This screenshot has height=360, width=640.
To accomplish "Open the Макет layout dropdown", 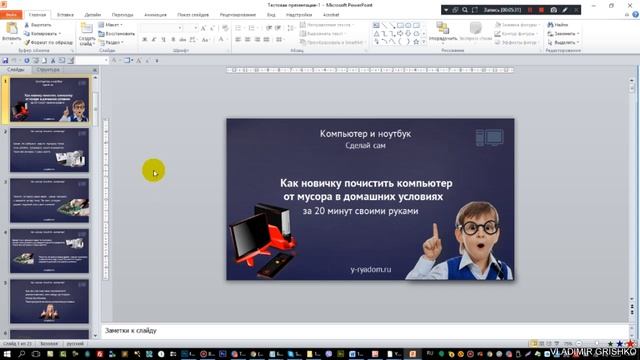I will (x=111, y=25).
